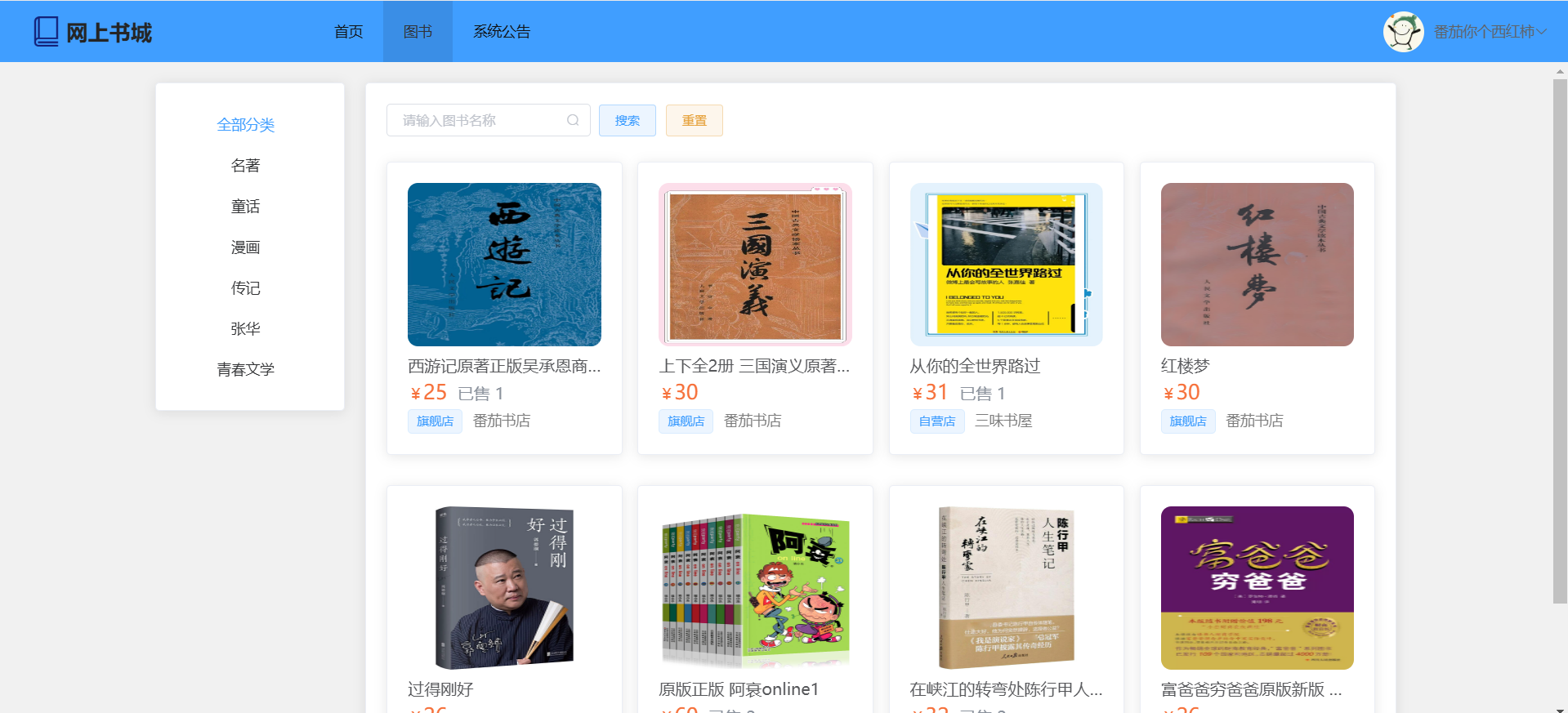This screenshot has height=713, width=1568.
Task: Click the scrollbar down arrow
Action: (1561, 709)
